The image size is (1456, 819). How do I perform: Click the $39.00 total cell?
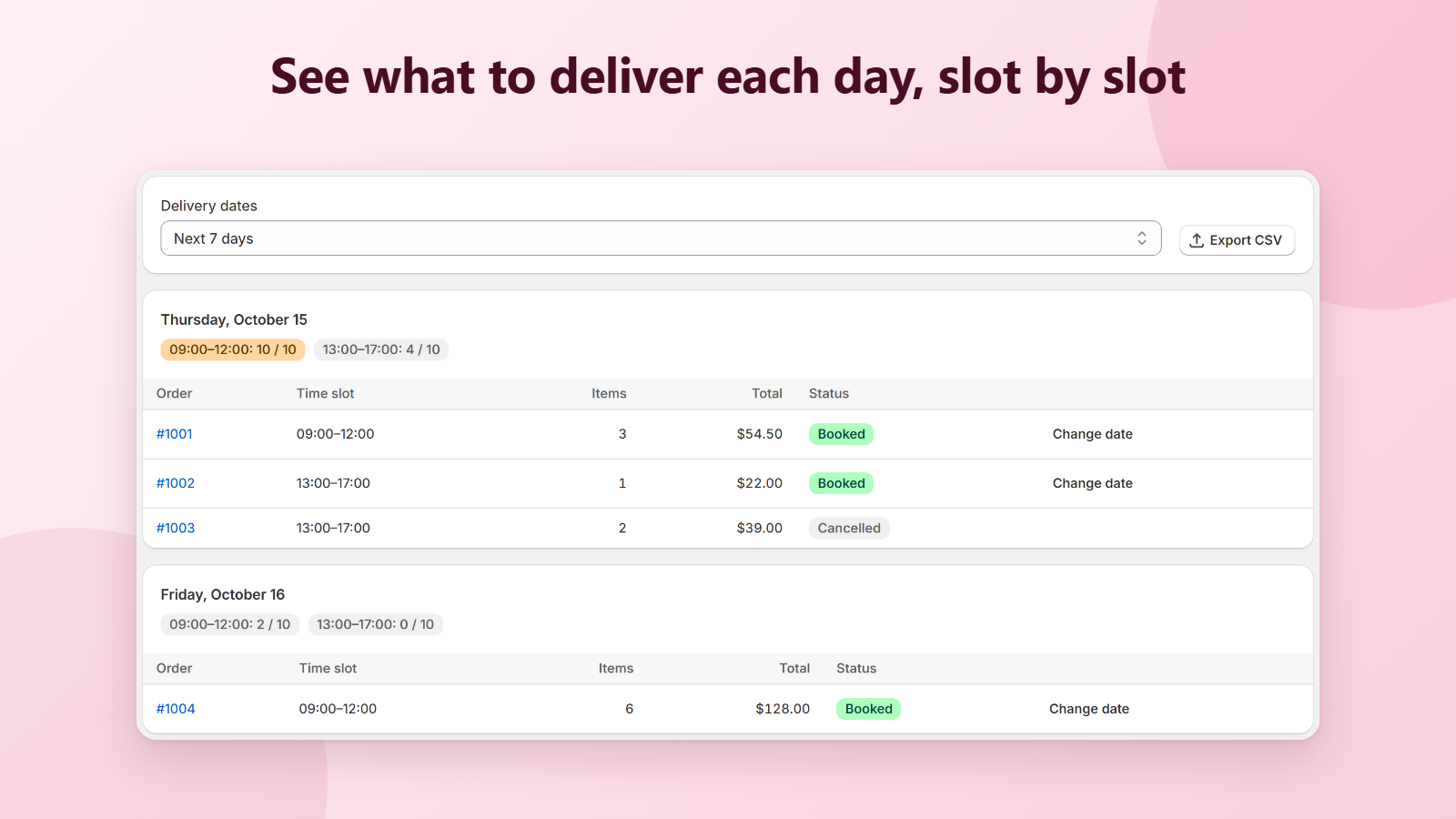tap(759, 528)
